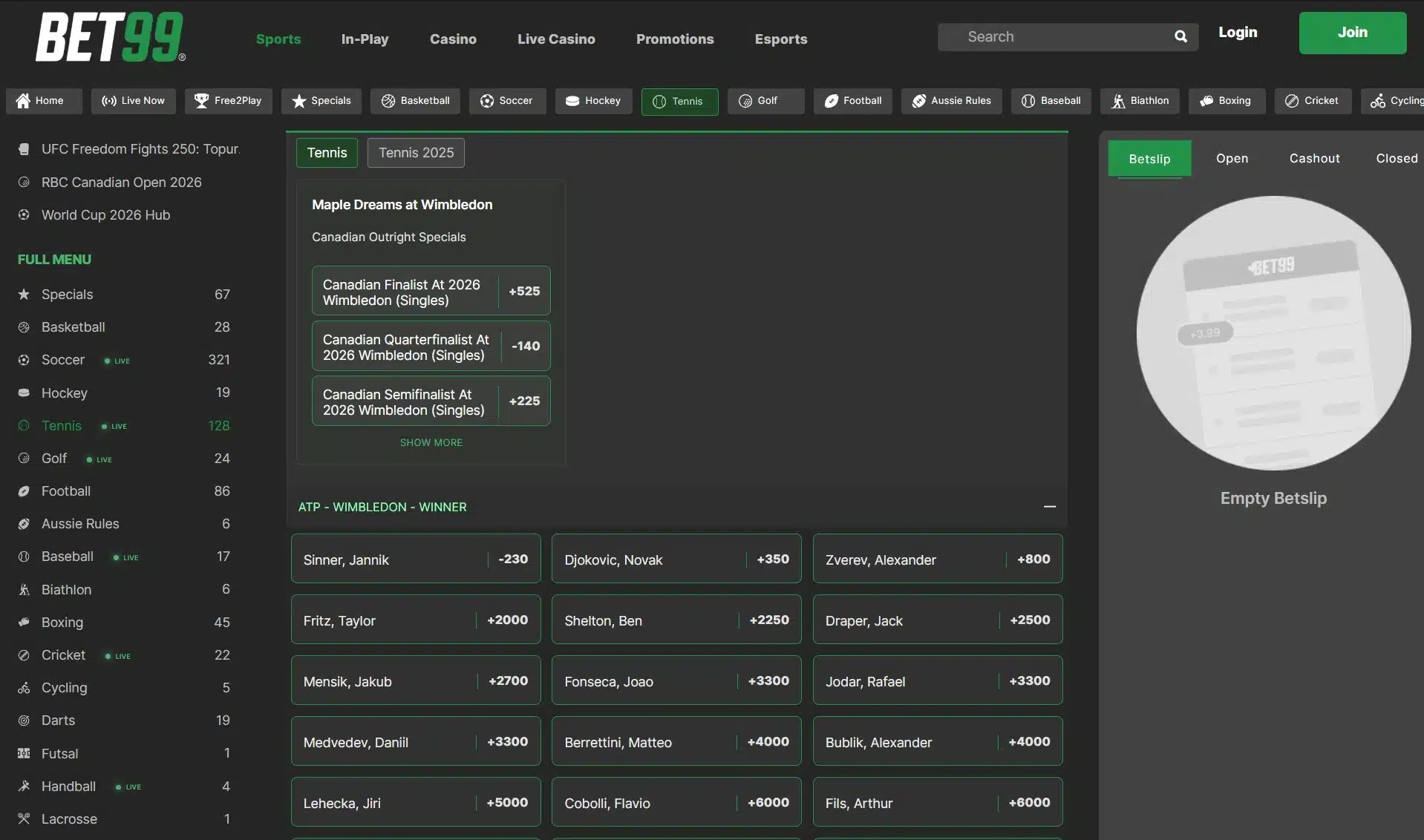Collapse the ATP Wimbledon Winner section
Screen dimensions: 1424x840
1049,507
